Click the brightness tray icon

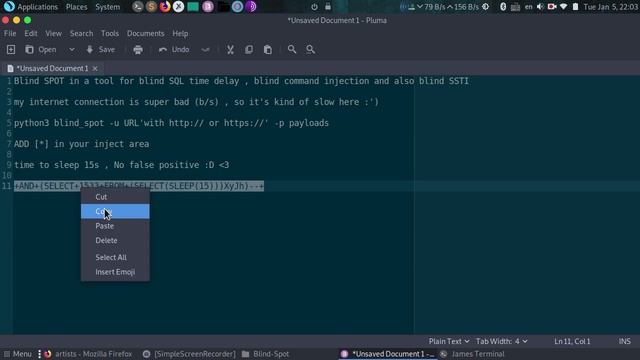[x=485, y=7]
